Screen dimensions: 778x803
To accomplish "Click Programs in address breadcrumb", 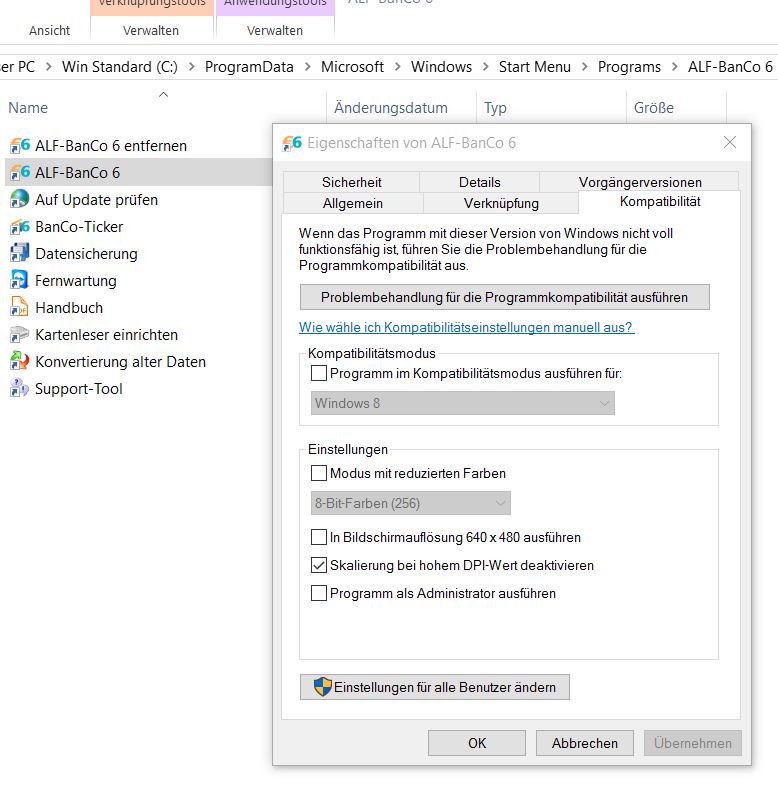I will tap(629, 67).
